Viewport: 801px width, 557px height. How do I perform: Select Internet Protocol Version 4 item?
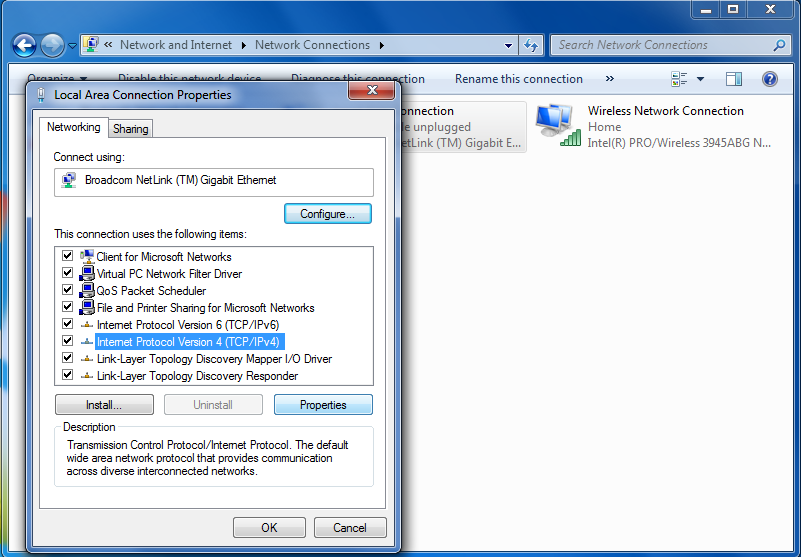tap(190, 342)
